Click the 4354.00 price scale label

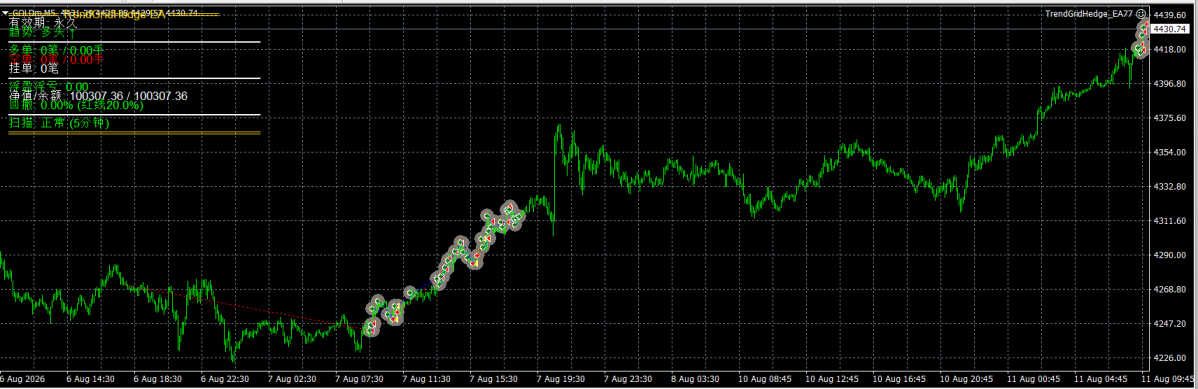click(x=1169, y=152)
